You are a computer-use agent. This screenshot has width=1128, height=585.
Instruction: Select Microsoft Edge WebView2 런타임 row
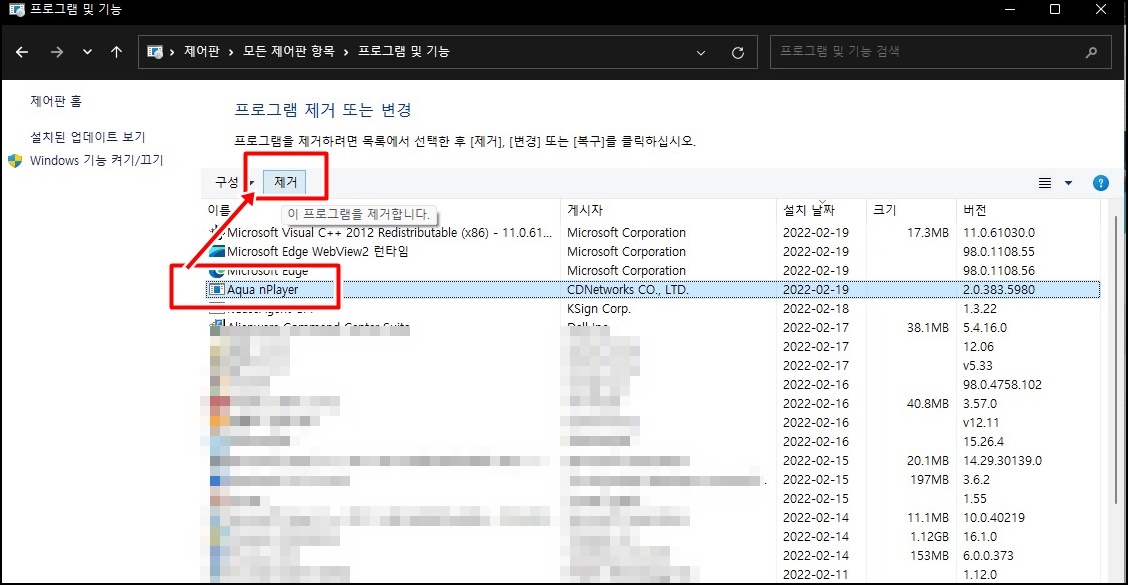[x=652, y=252]
